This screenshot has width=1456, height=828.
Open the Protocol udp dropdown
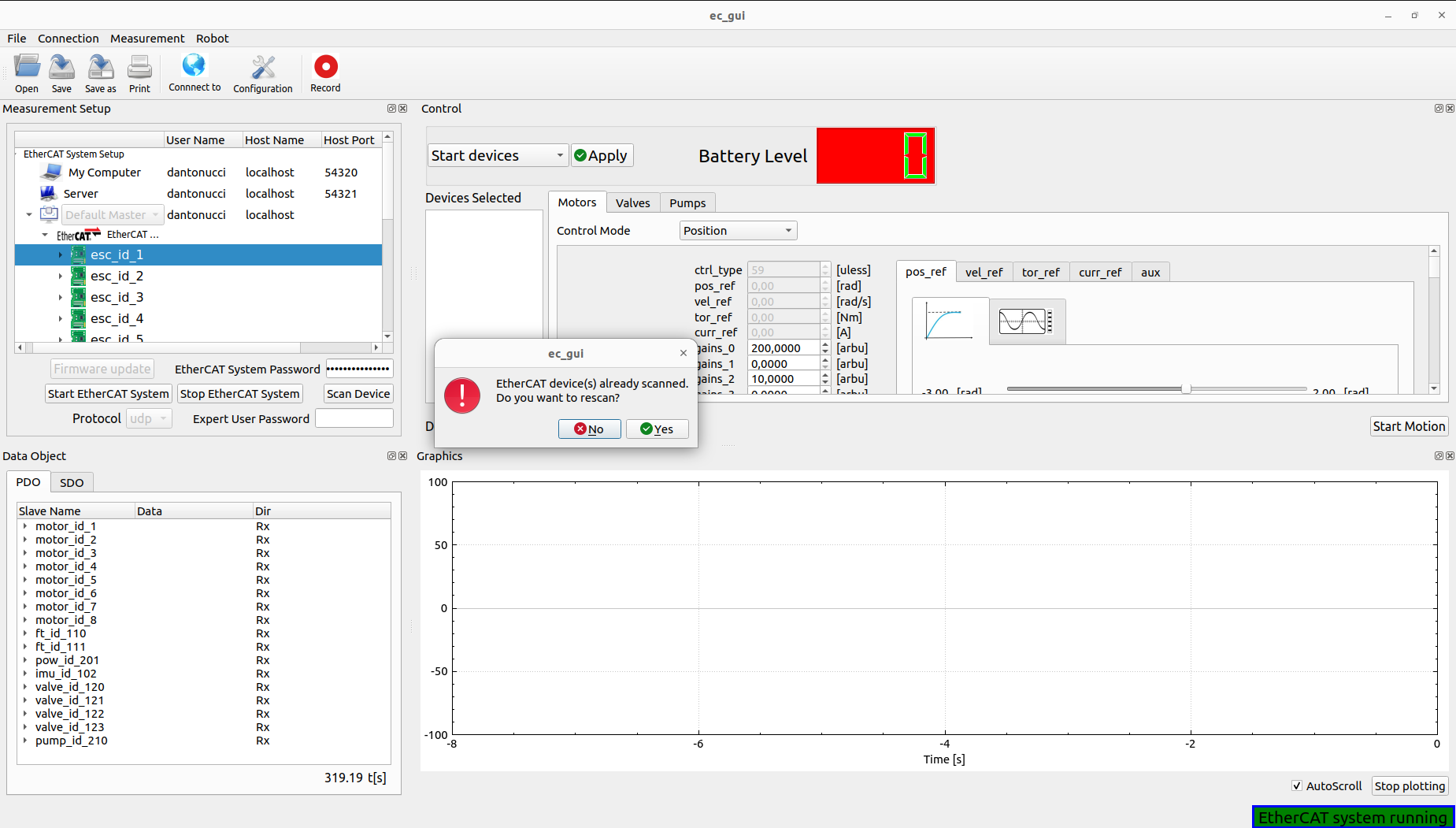click(x=149, y=418)
